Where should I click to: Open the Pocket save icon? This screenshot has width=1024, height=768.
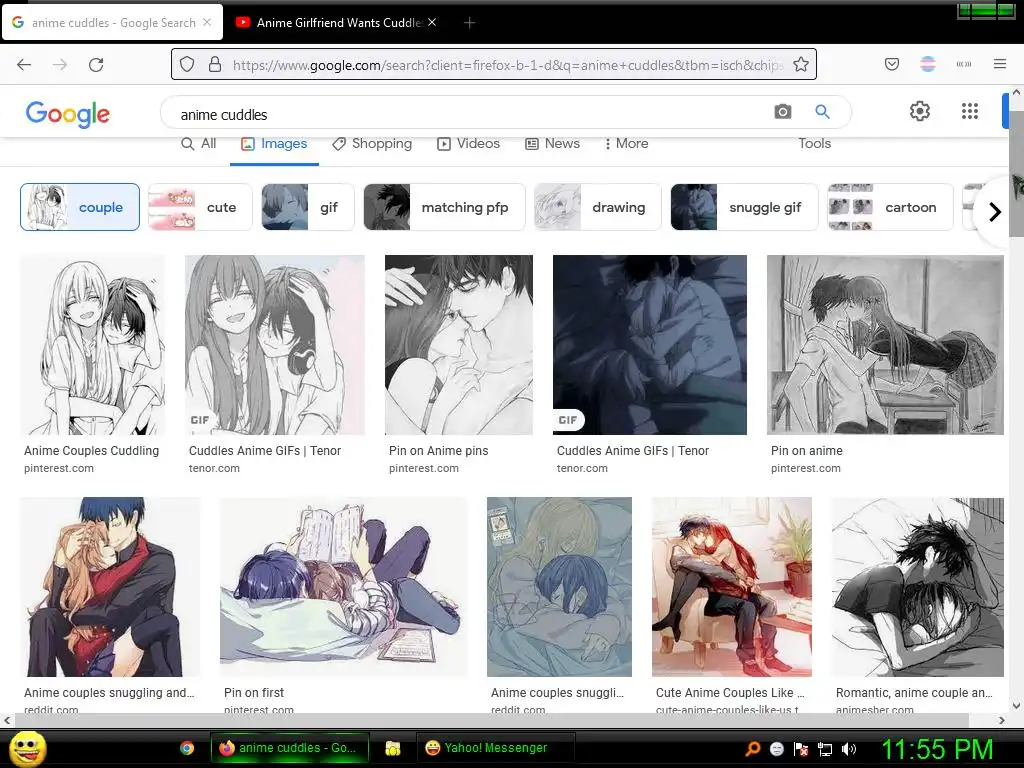point(892,64)
